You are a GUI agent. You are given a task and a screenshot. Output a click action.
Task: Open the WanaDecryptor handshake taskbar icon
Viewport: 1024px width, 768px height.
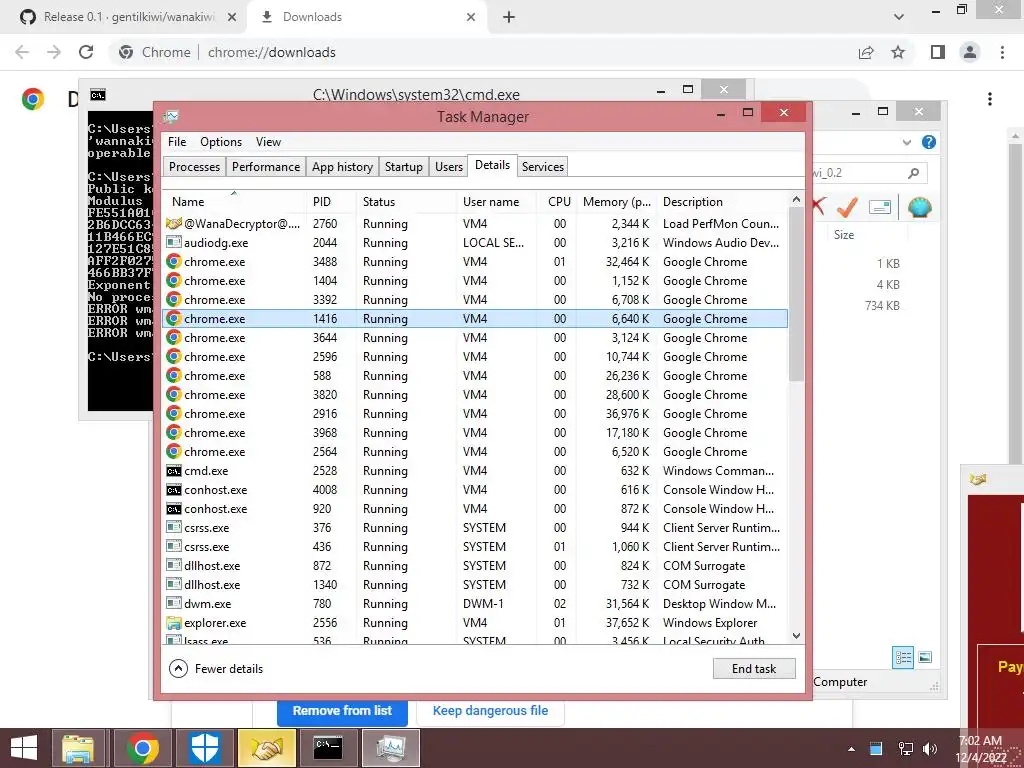coord(267,748)
